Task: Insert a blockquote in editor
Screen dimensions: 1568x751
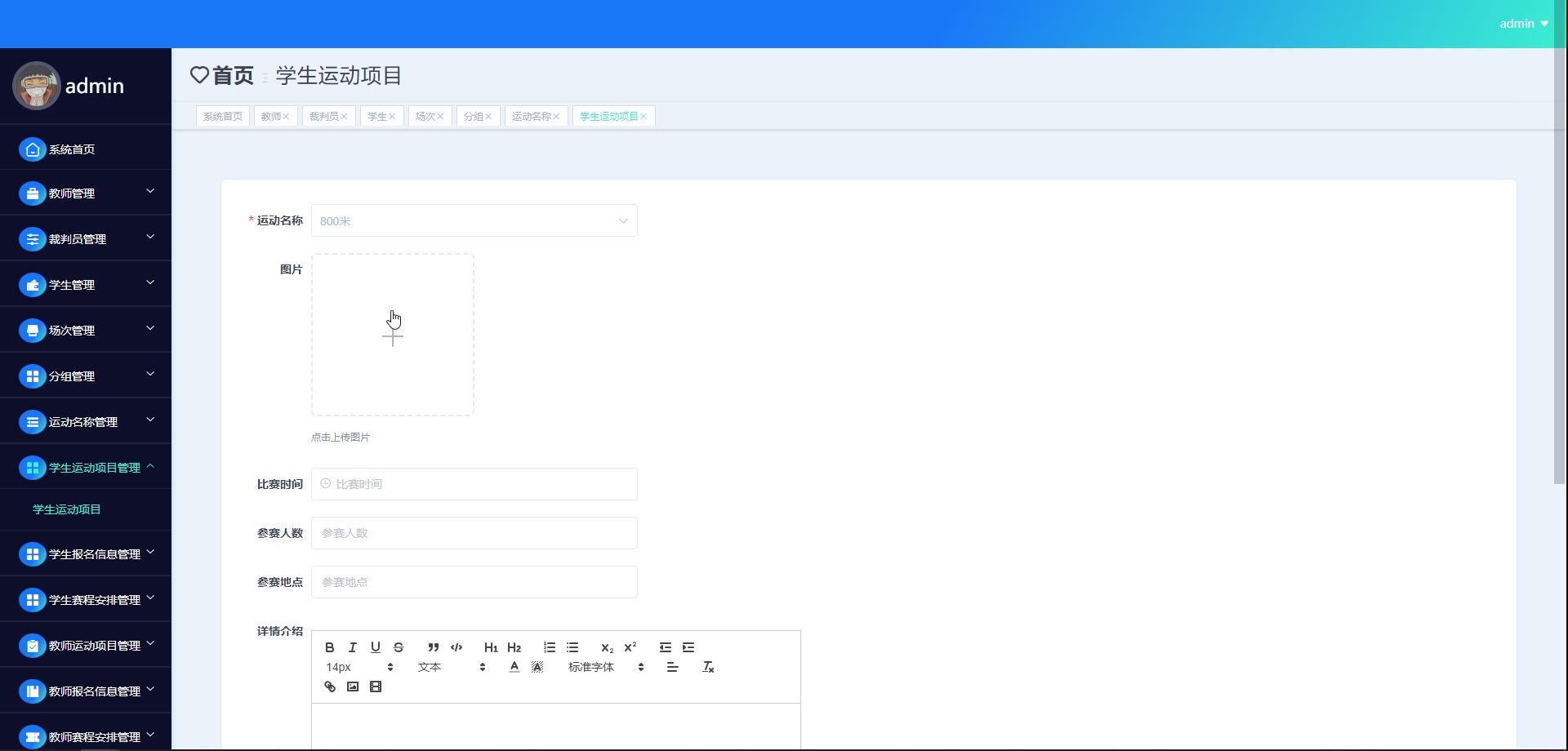Action: (434, 647)
